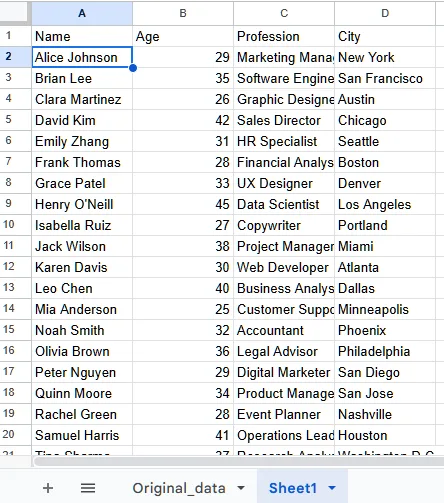This screenshot has width=444, height=503.
Task: Select the Noah Smith cell
Action: 82,330
